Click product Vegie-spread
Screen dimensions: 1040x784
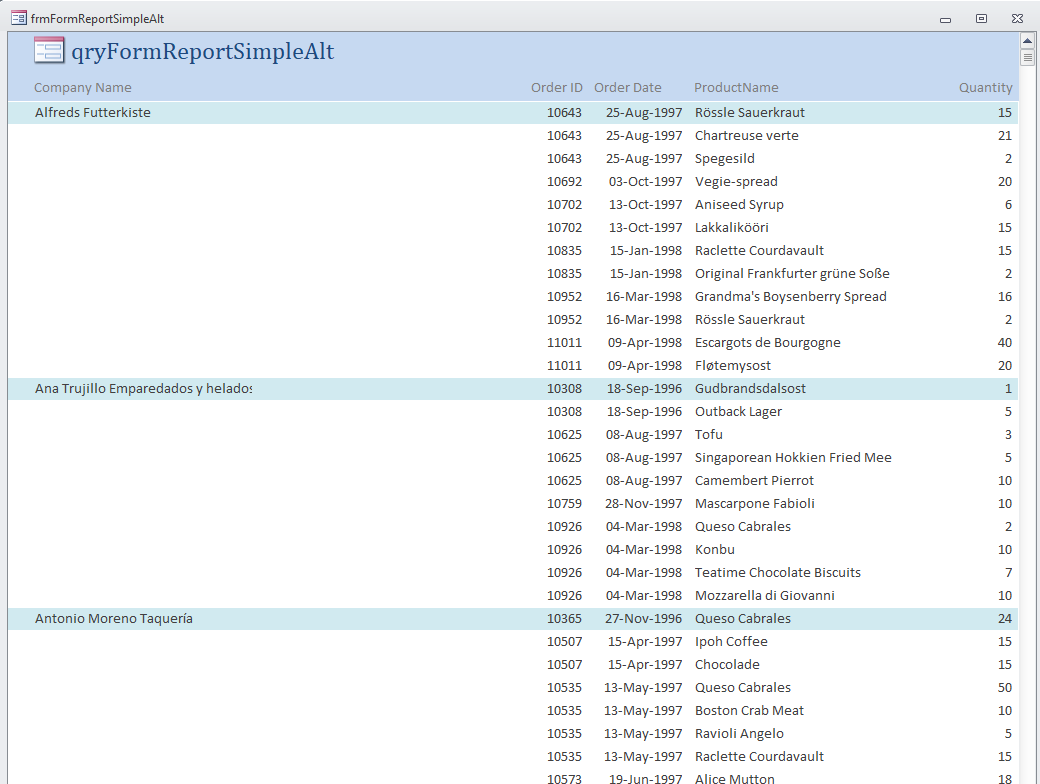[736, 182]
